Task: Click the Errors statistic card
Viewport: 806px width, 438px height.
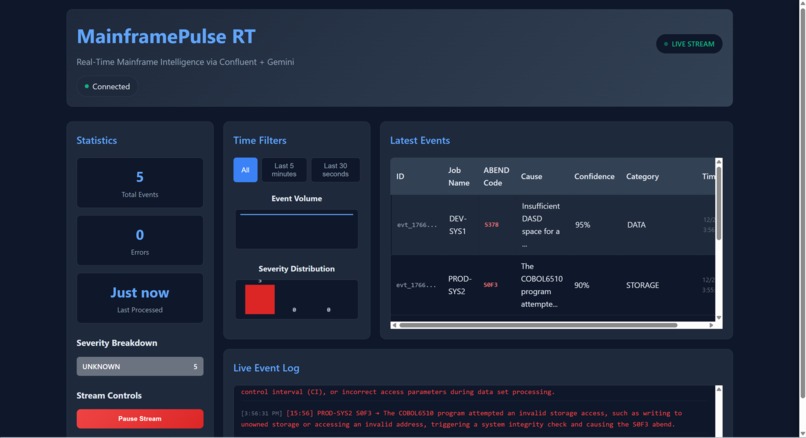Action: [140, 240]
